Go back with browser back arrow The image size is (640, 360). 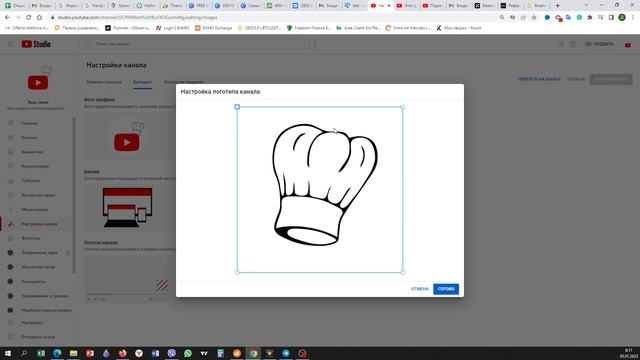pos(7,18)
